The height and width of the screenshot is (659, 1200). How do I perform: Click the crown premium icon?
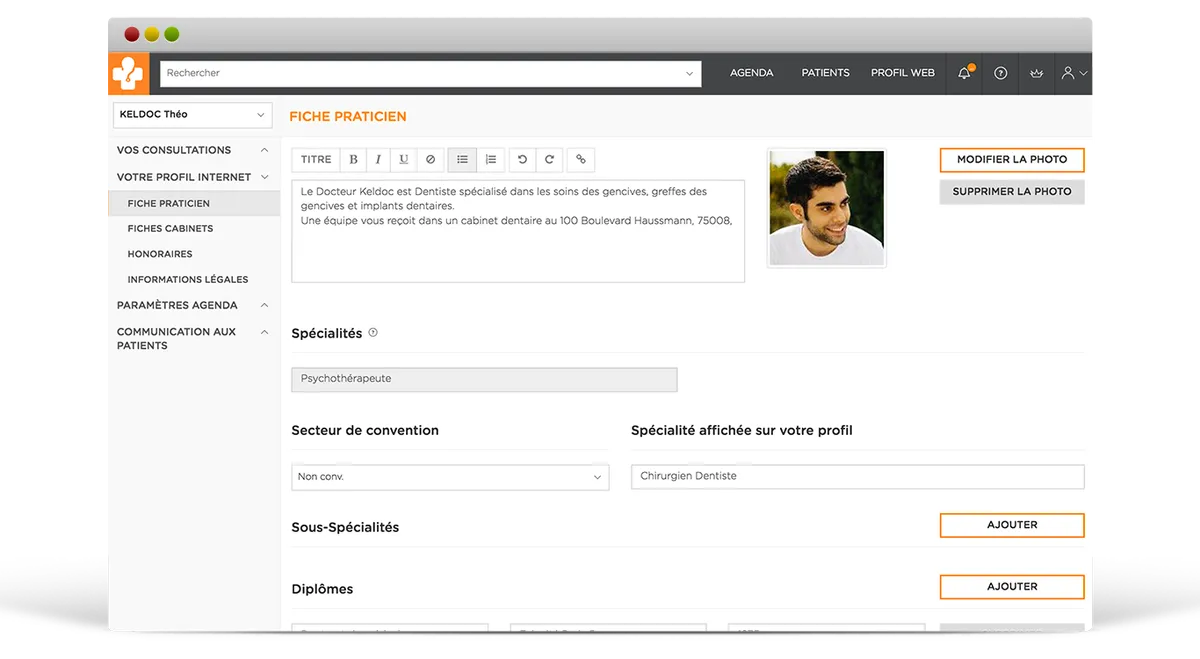[x=1037, y=73]
